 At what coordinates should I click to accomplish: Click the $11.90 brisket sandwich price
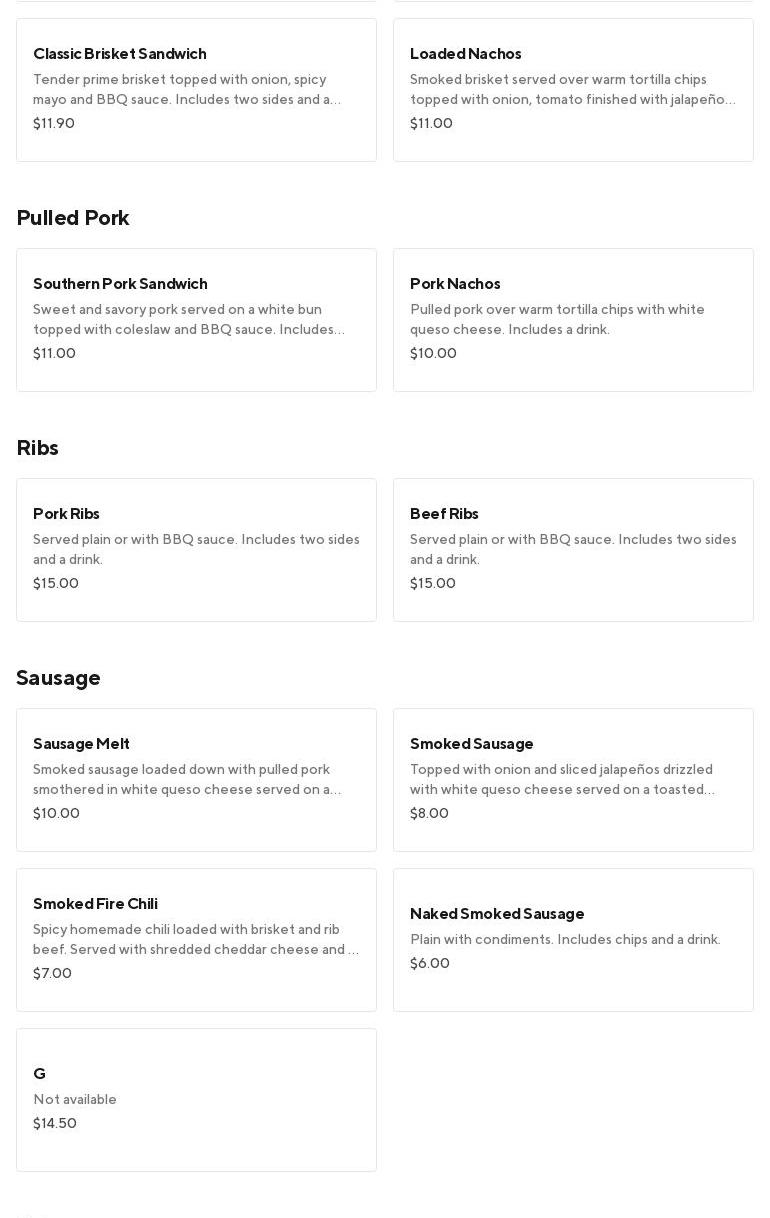pos(54,123)
